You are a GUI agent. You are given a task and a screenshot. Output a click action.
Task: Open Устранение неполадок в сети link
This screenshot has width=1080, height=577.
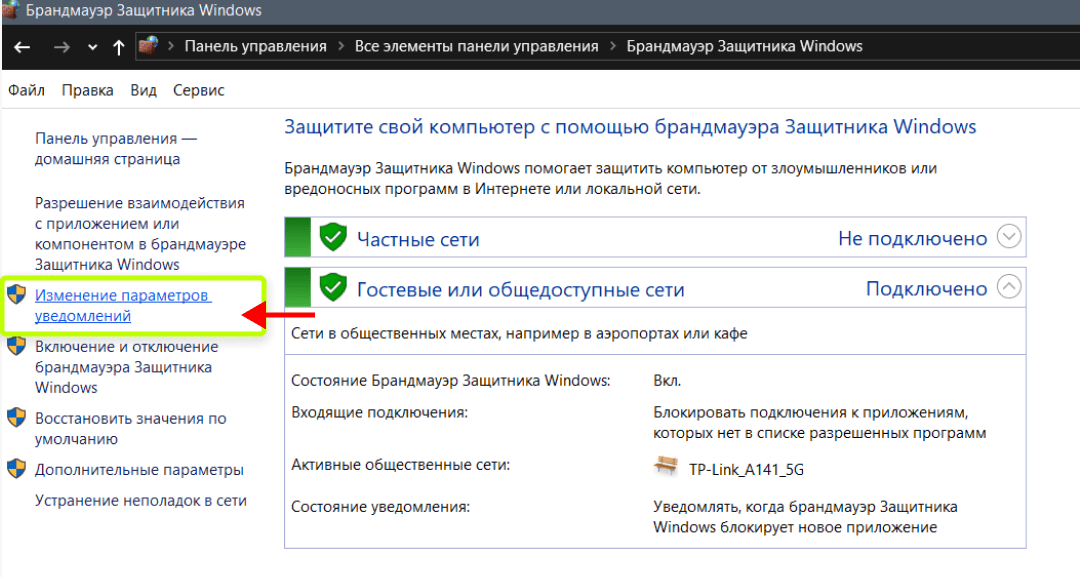141,501
